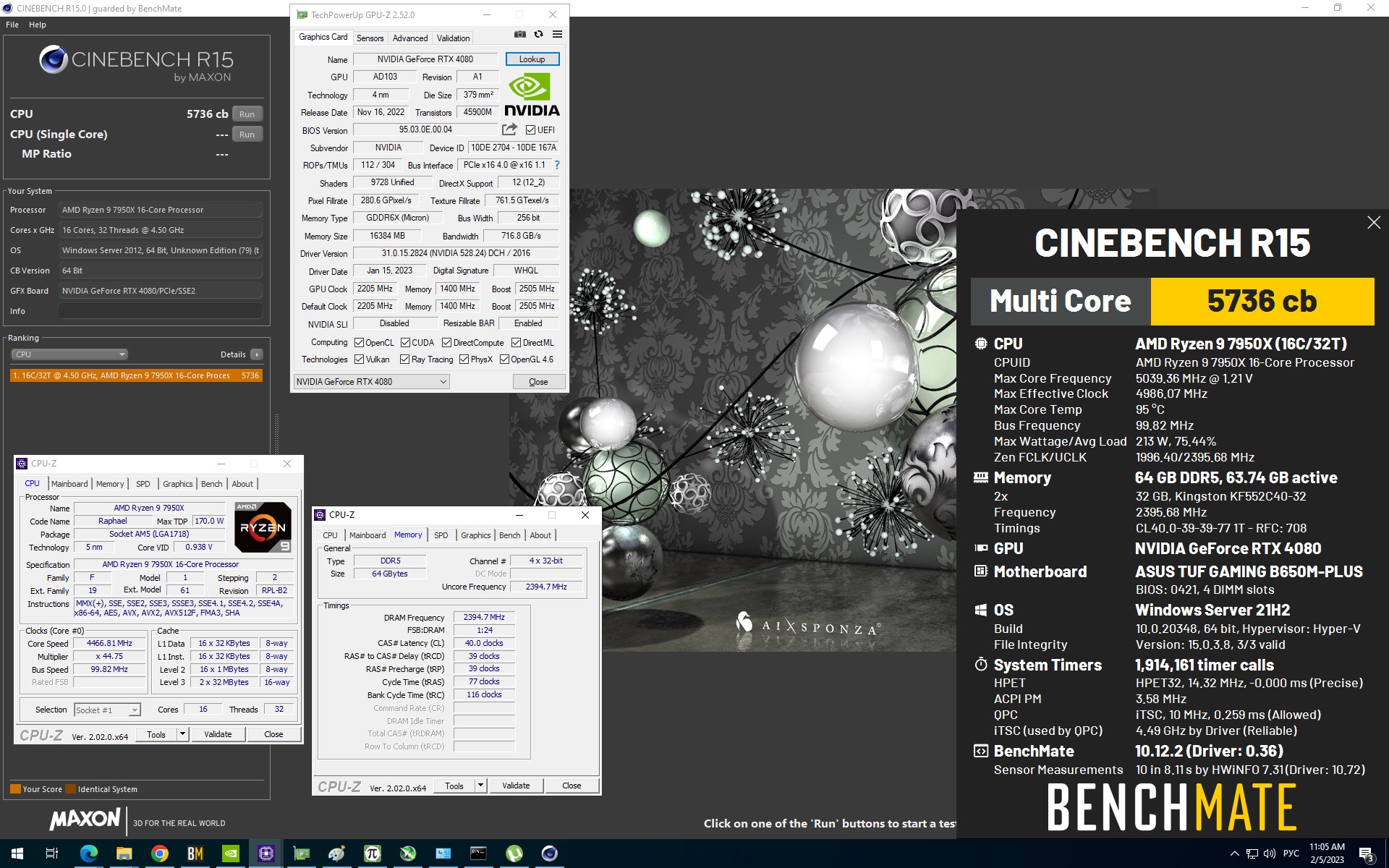
Task: Click the Cinebench Info input field
Action: click(x=161, y=311)
